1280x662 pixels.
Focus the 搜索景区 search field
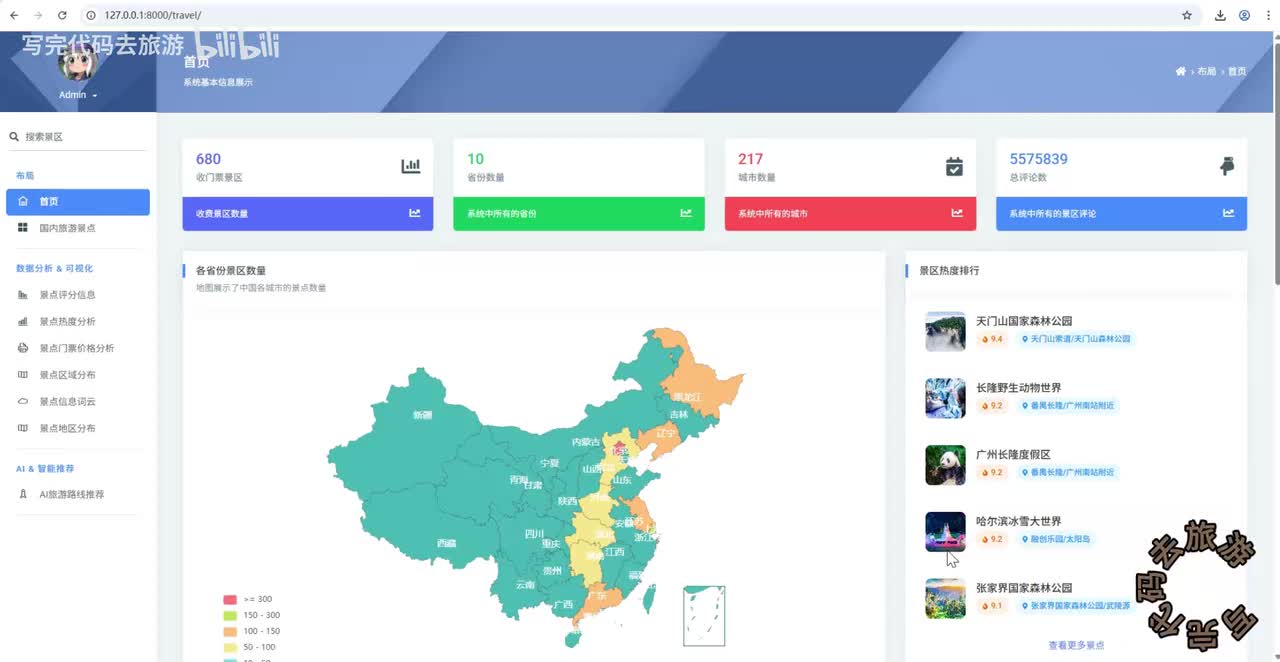click(84, 137)
